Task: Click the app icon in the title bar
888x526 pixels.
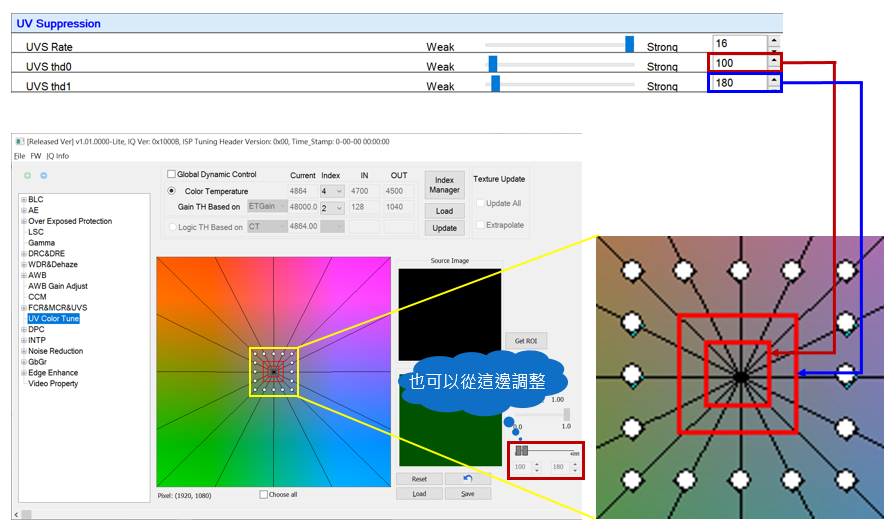Action: 20,141
